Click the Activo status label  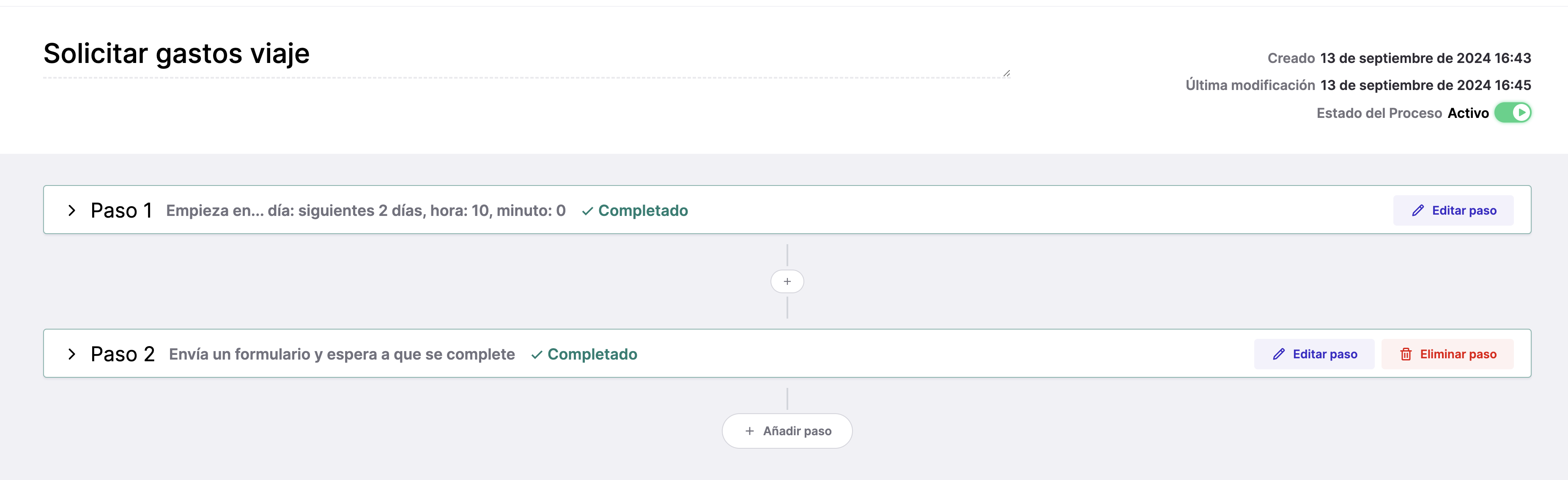[x=1467, y=113]
